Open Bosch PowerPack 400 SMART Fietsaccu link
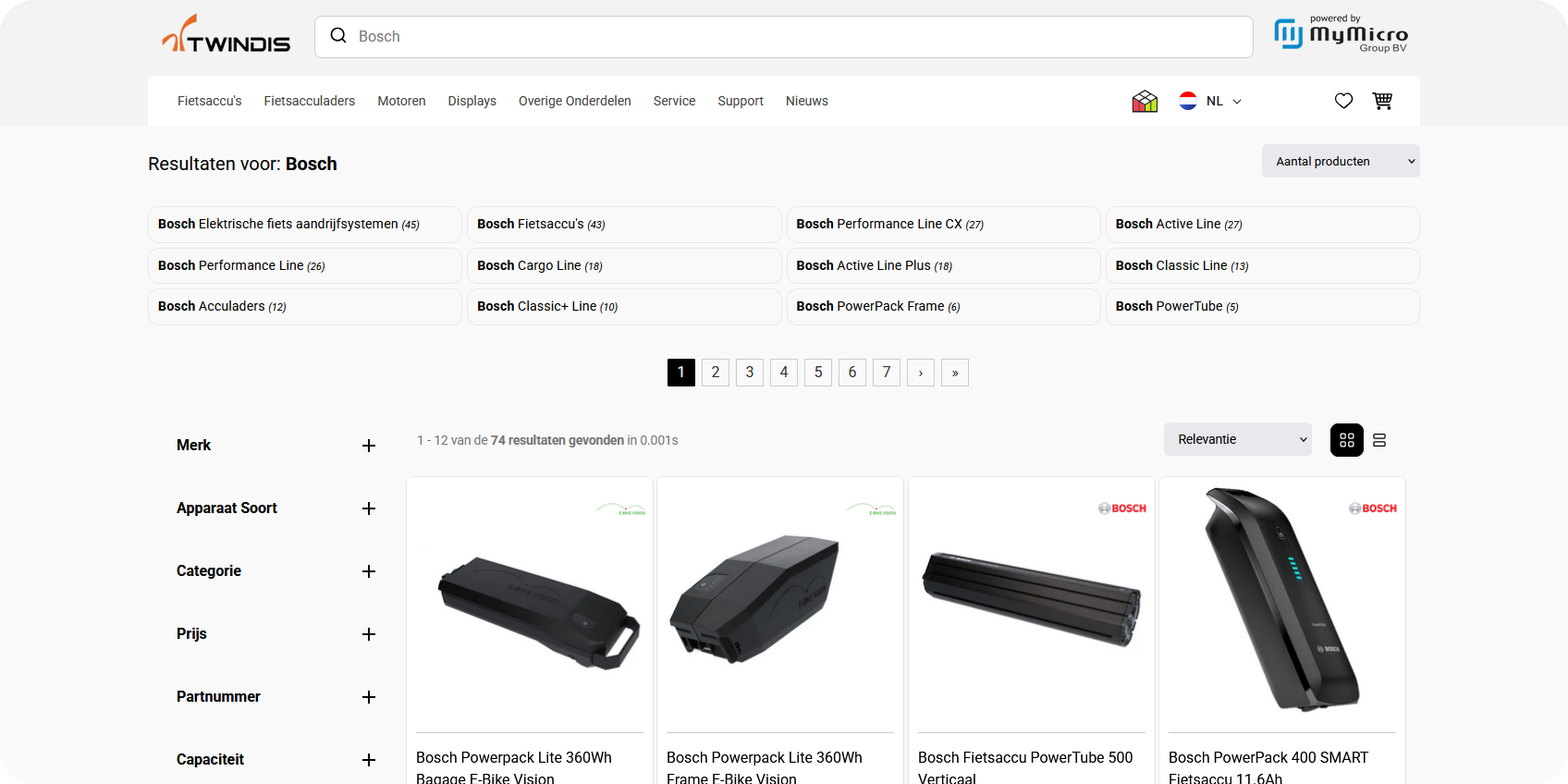This screenshot has height=784, width=1568. (x=1268, y=767)
